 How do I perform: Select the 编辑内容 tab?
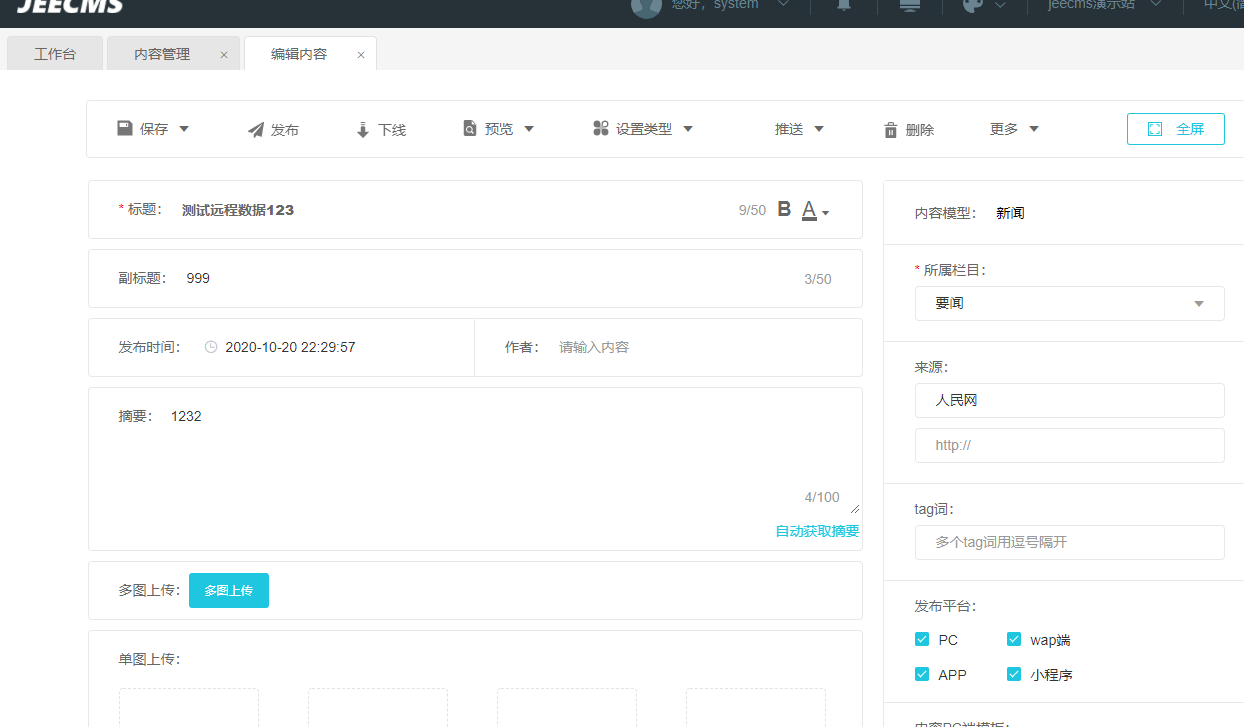[299, 54]
